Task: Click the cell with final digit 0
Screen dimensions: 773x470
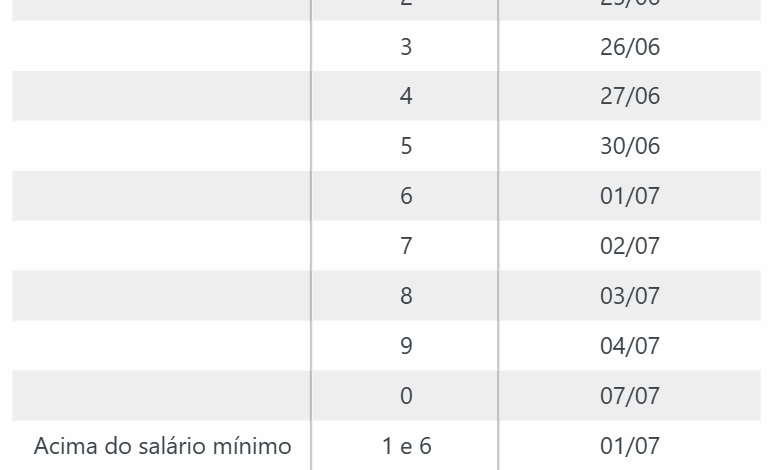Action: [x=406, y=396]
